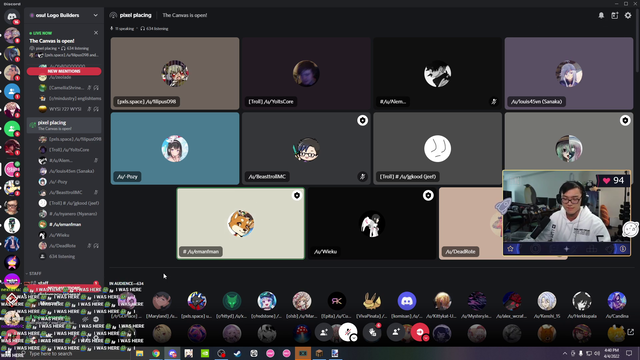640x360 pixels.
Task: Click audience member [komisan] Discord-logo avatar
Action: click(x=407, y=301)
